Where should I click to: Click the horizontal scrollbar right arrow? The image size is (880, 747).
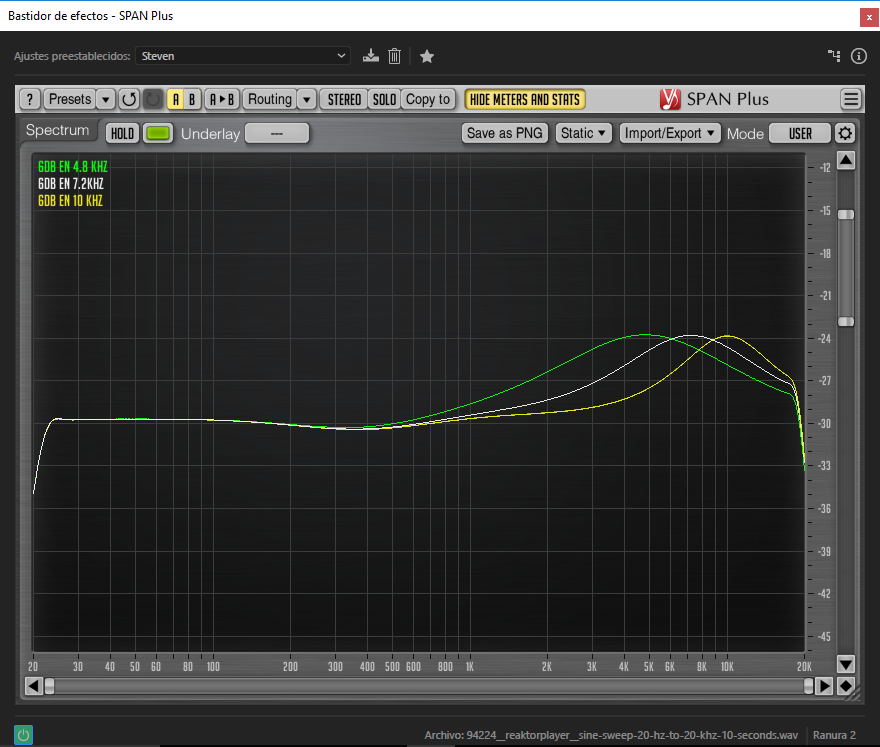[x=824, y=686]
